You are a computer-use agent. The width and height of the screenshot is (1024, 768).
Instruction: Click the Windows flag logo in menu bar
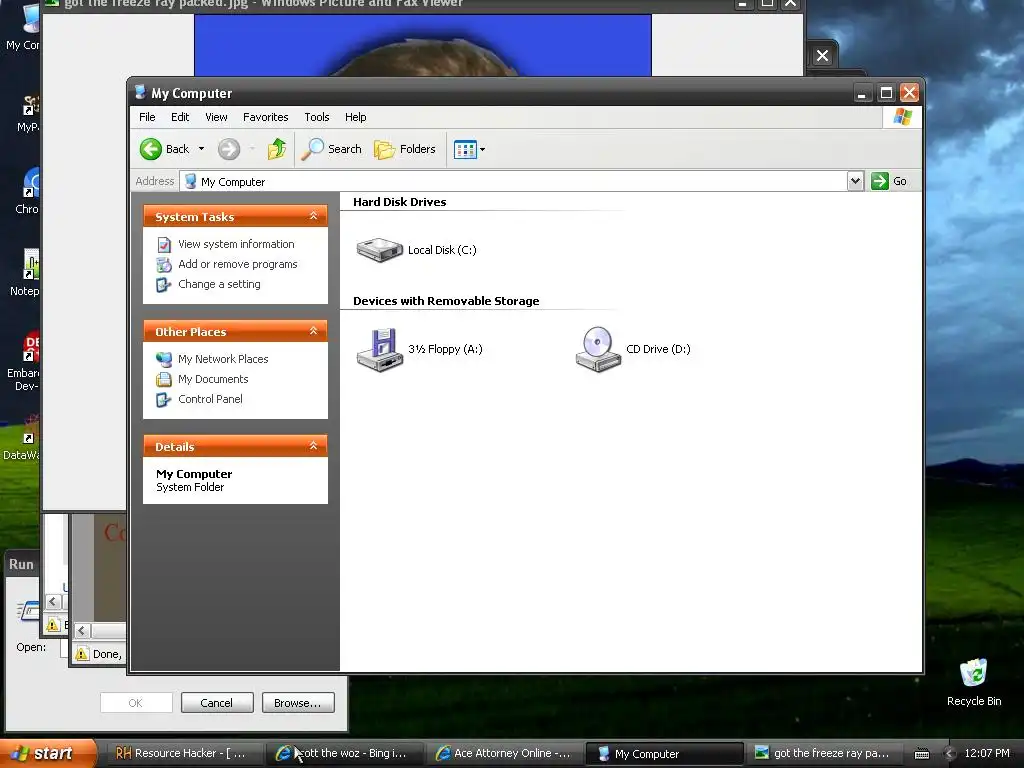[903, 117]
